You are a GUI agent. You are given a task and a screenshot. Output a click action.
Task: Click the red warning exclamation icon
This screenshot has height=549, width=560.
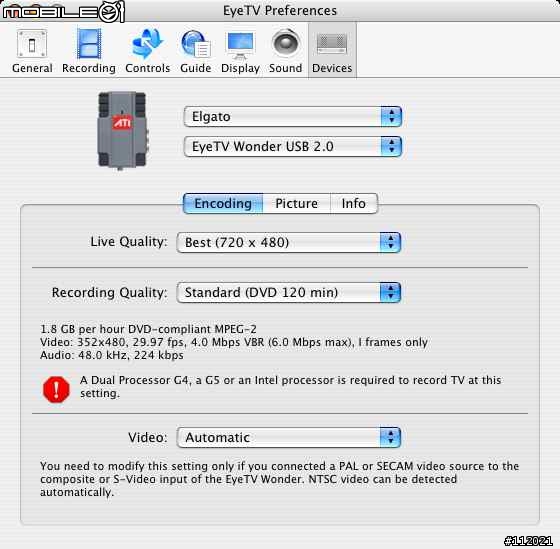coord(56,389)
